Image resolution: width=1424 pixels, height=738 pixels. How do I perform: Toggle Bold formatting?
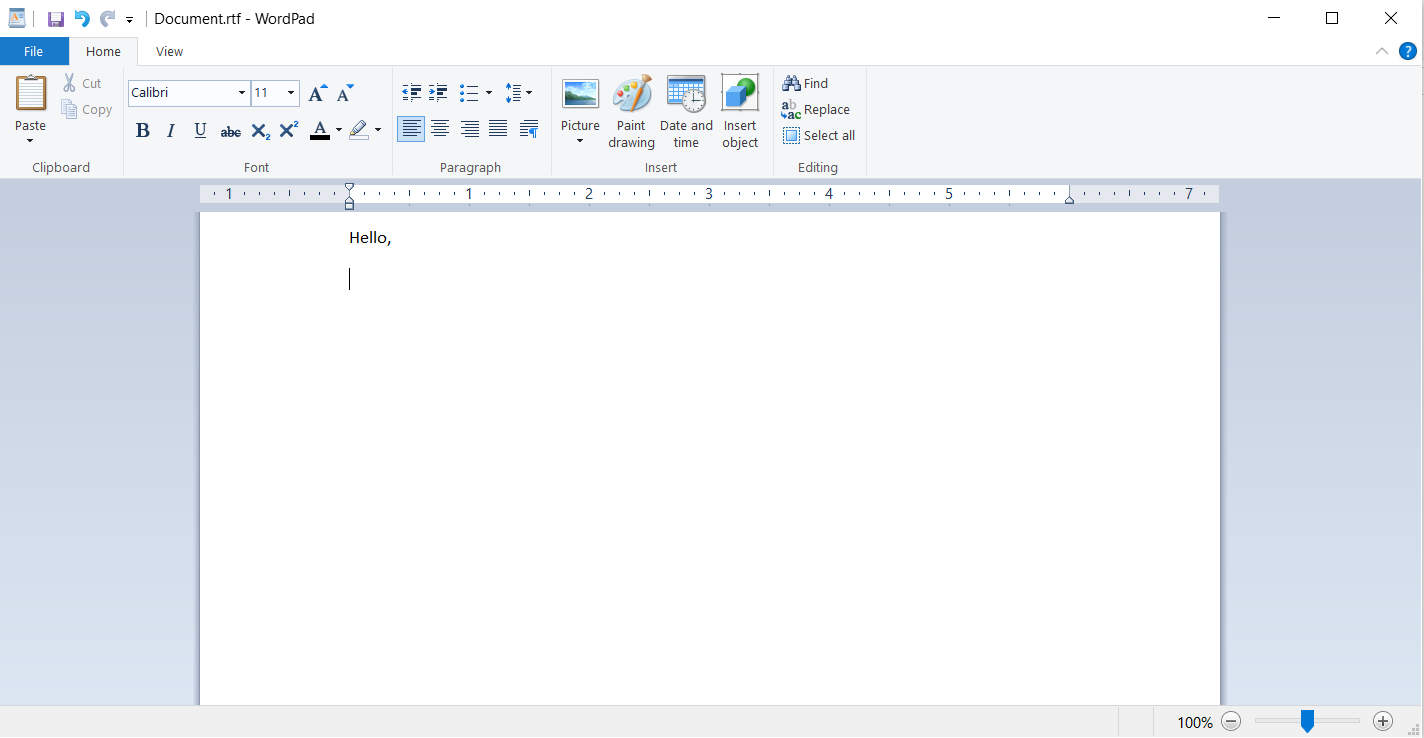143,130
